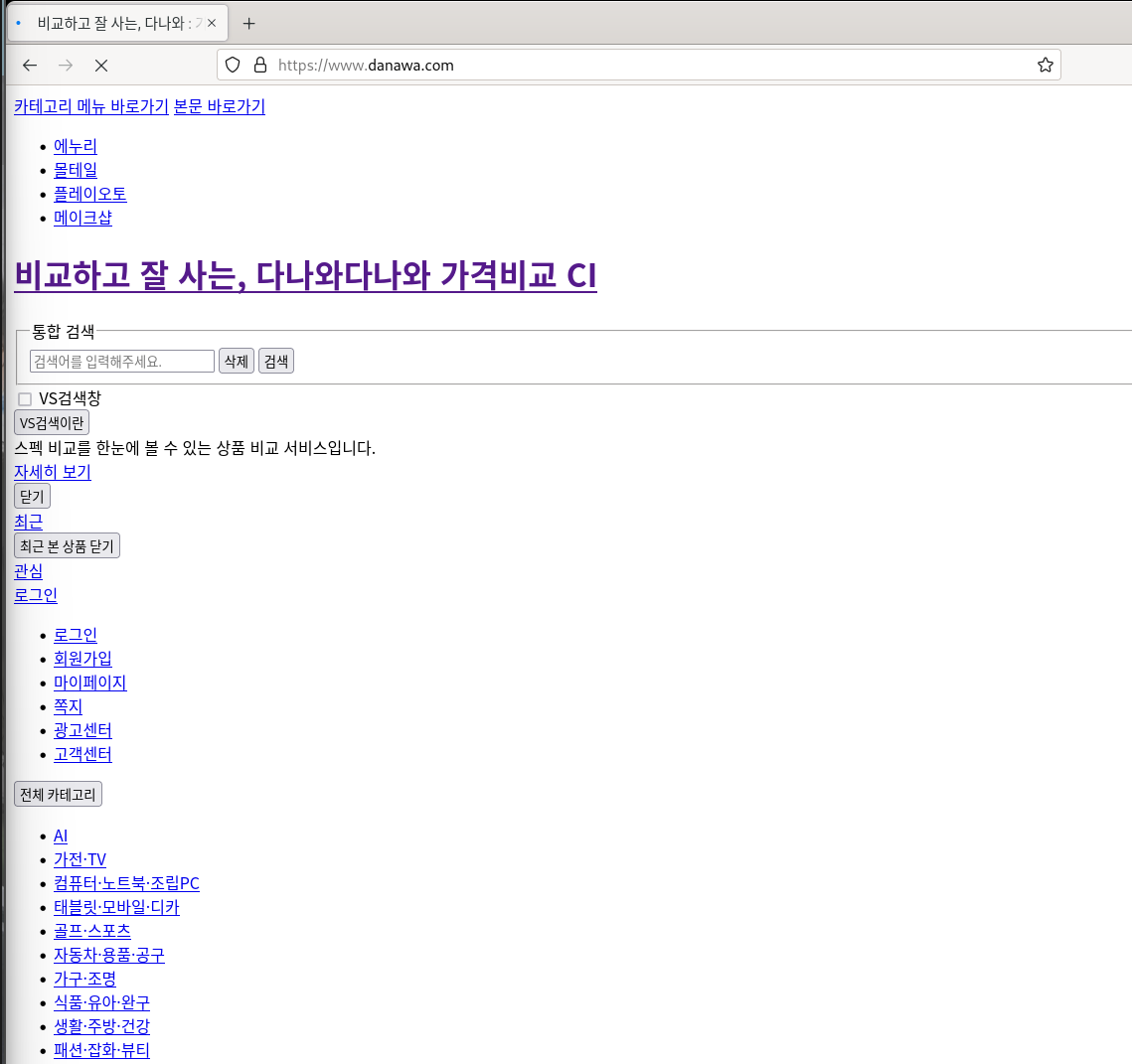Open the 에누리 link

click(x=76, y=146)
